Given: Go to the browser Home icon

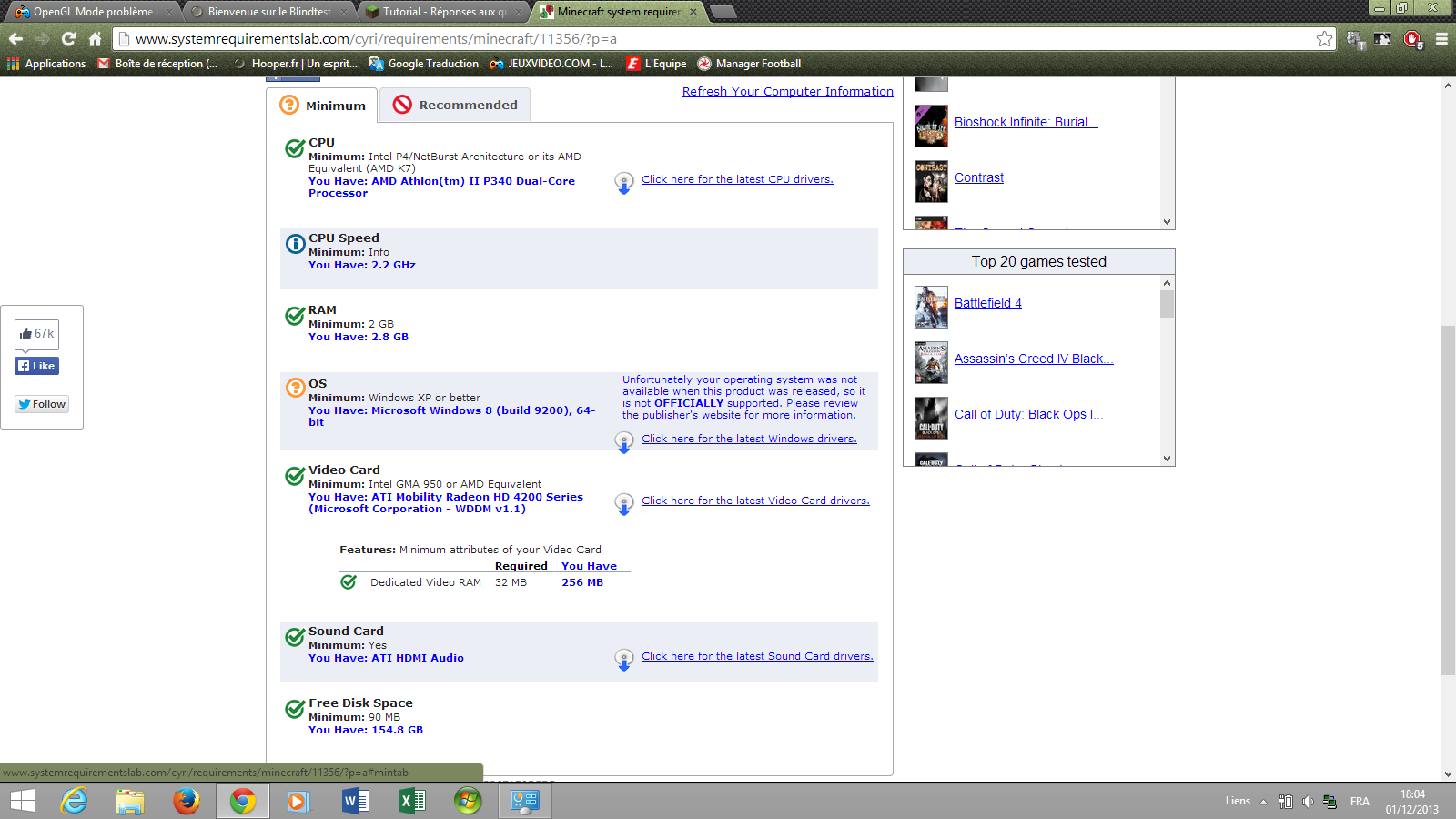Looking at the screenshot, I should point(95,39).
